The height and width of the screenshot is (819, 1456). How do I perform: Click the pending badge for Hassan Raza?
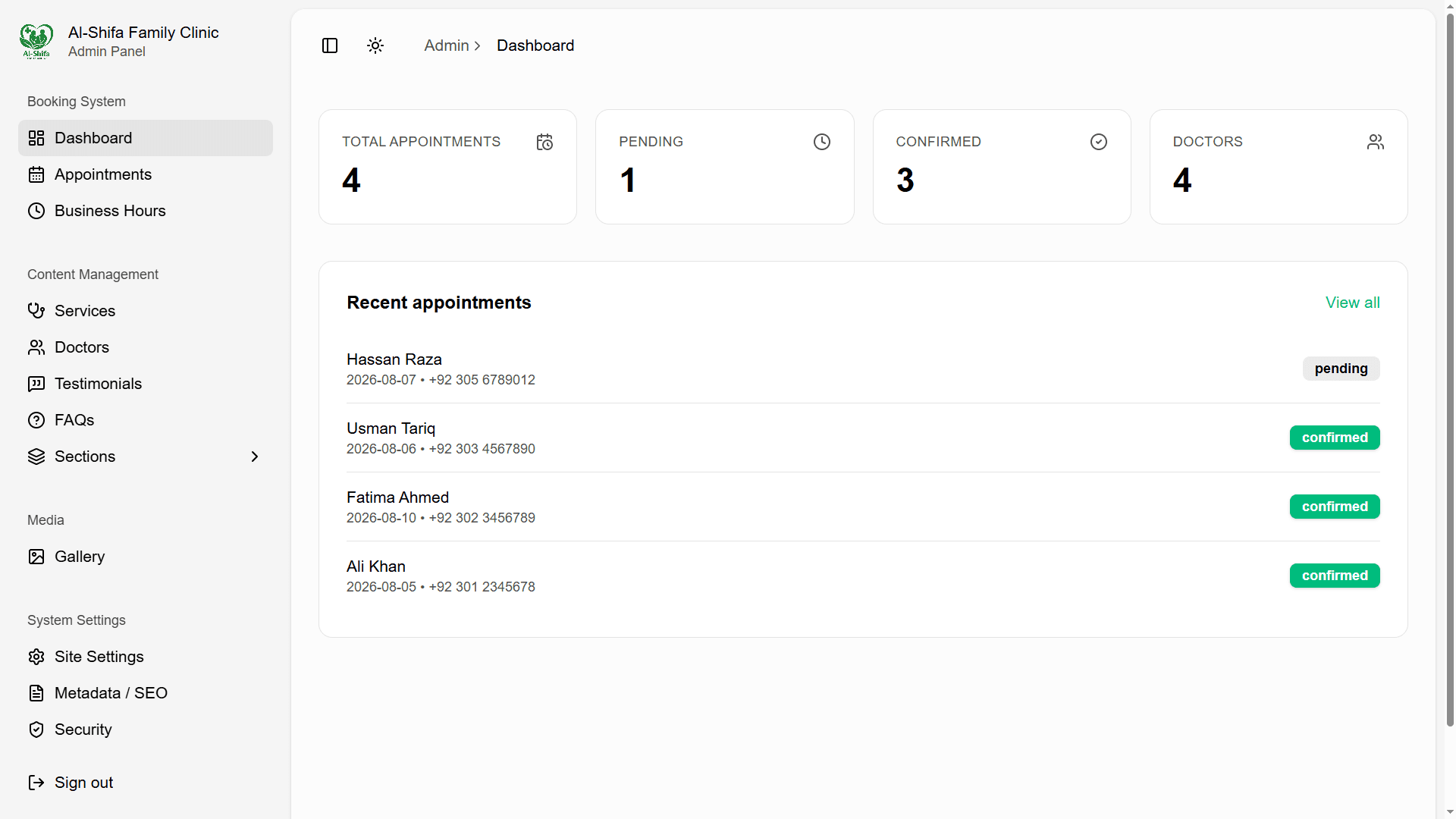click(x=1341, y=369)
